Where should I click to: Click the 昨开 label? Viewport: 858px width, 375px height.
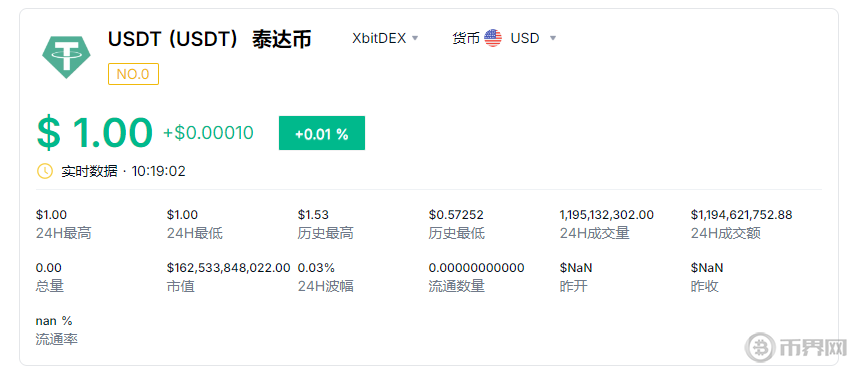pyautogui.click(x=573, y=286)
